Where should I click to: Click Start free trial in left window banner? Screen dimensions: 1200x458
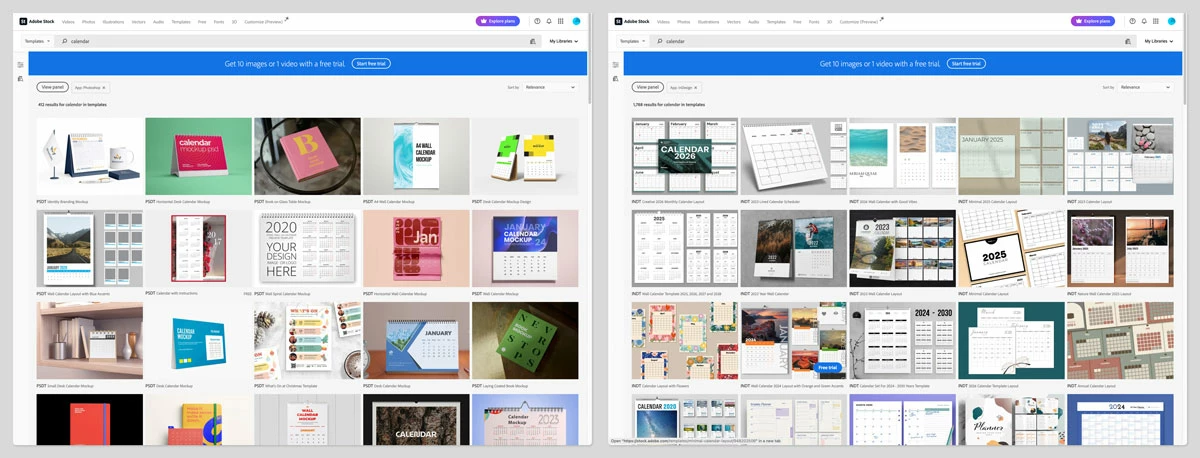click(371, 64)
